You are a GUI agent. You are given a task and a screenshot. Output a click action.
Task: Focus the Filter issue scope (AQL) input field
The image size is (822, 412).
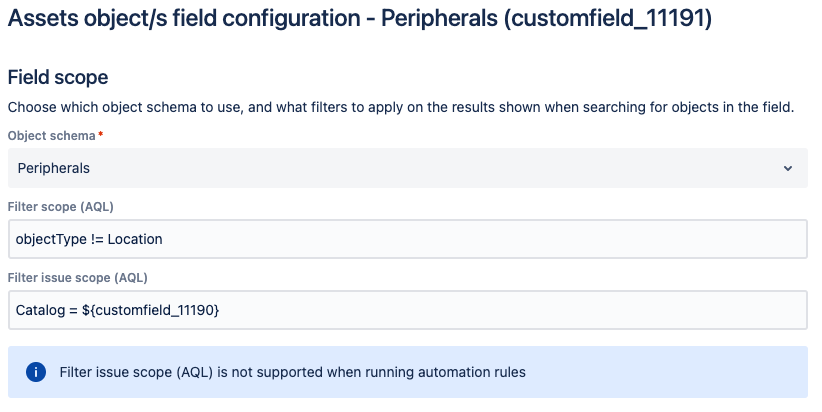pos(408,310)
